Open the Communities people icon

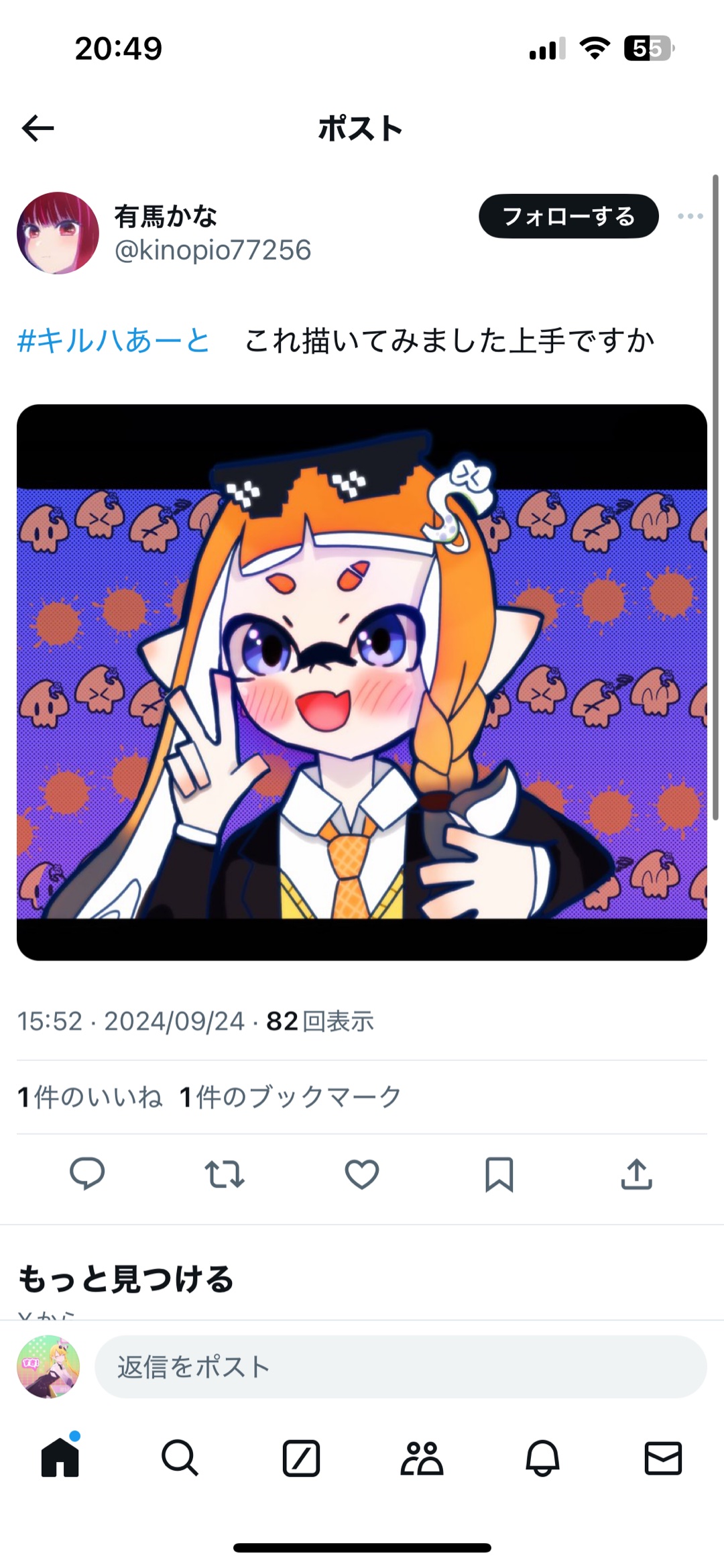tap(422, 1458)
